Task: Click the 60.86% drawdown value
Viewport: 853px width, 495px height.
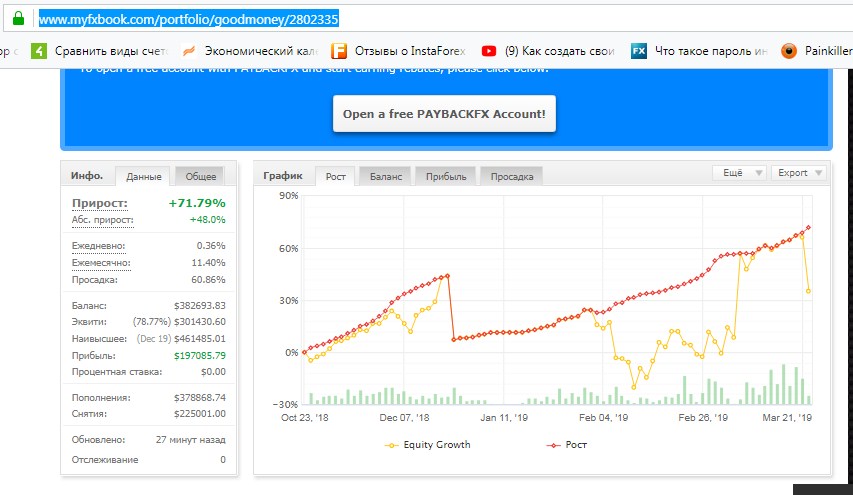Action: click(x=208, y=280)
